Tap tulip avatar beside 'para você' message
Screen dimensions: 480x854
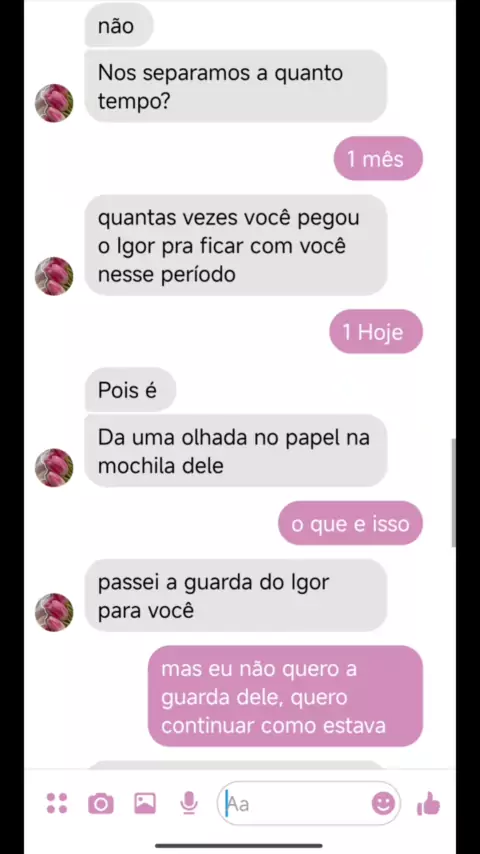tap(54, 612)
